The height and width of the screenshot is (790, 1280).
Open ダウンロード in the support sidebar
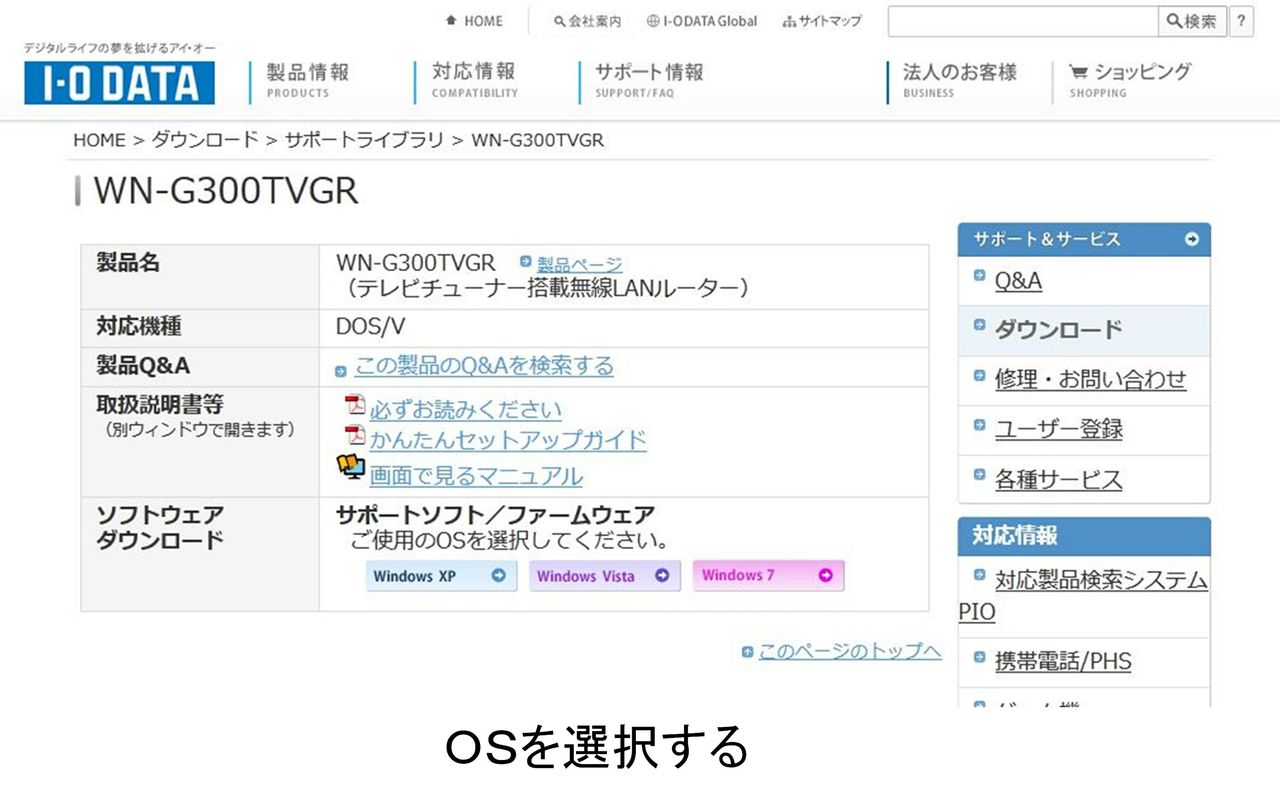point(1058,330)
